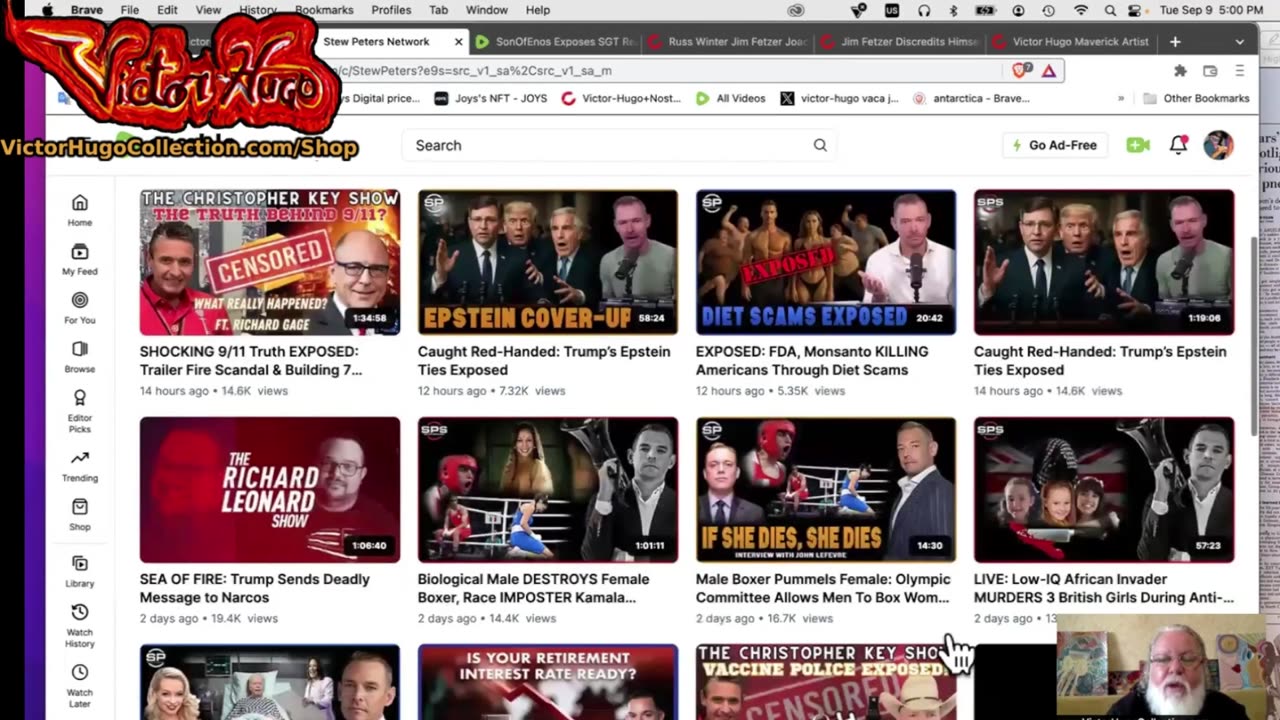The image size is (1280, 720).
Task: Switch to the Jim Fetzer Discredits tab
Action: (x=900, y=42)
